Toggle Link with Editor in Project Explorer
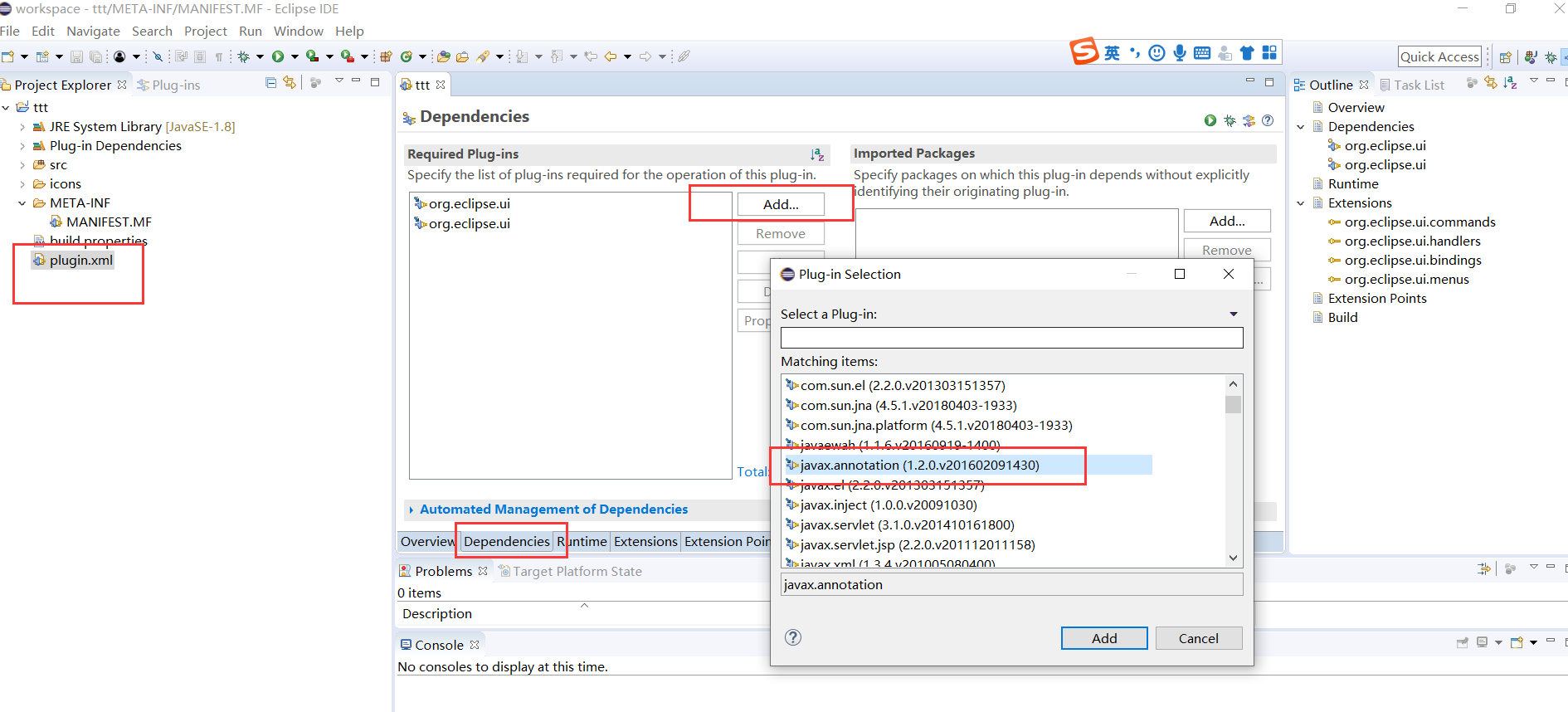The image size is (1568, 712). [x=290, y=82]
